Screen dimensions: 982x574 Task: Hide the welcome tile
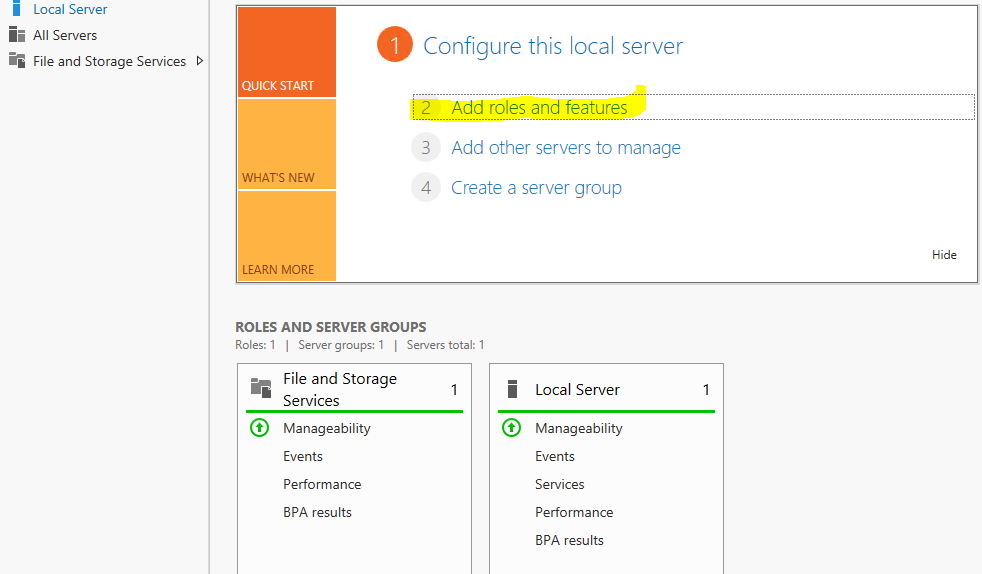[x=944, y=255]
